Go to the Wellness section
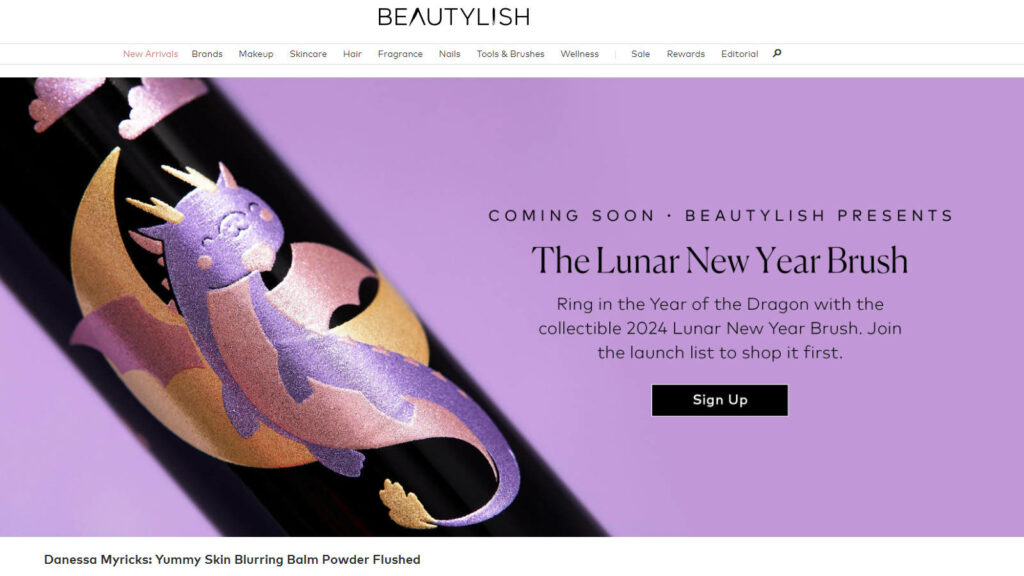 click(579, 54)
